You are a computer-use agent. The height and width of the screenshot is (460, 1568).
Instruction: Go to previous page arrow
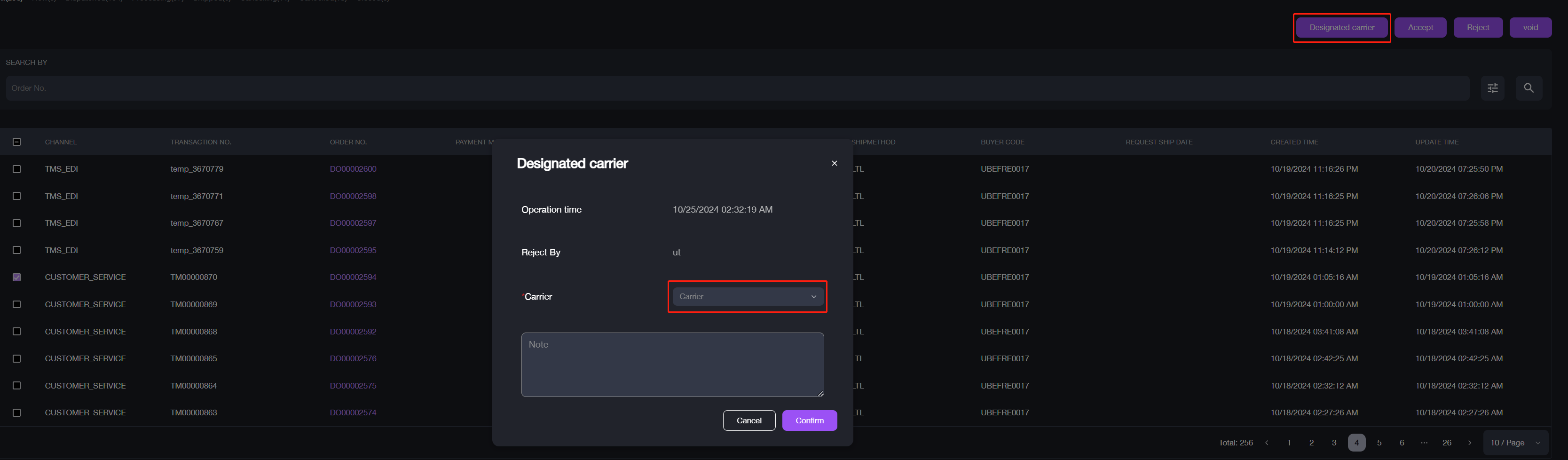pyautogui.click(x=1267, y=443)
